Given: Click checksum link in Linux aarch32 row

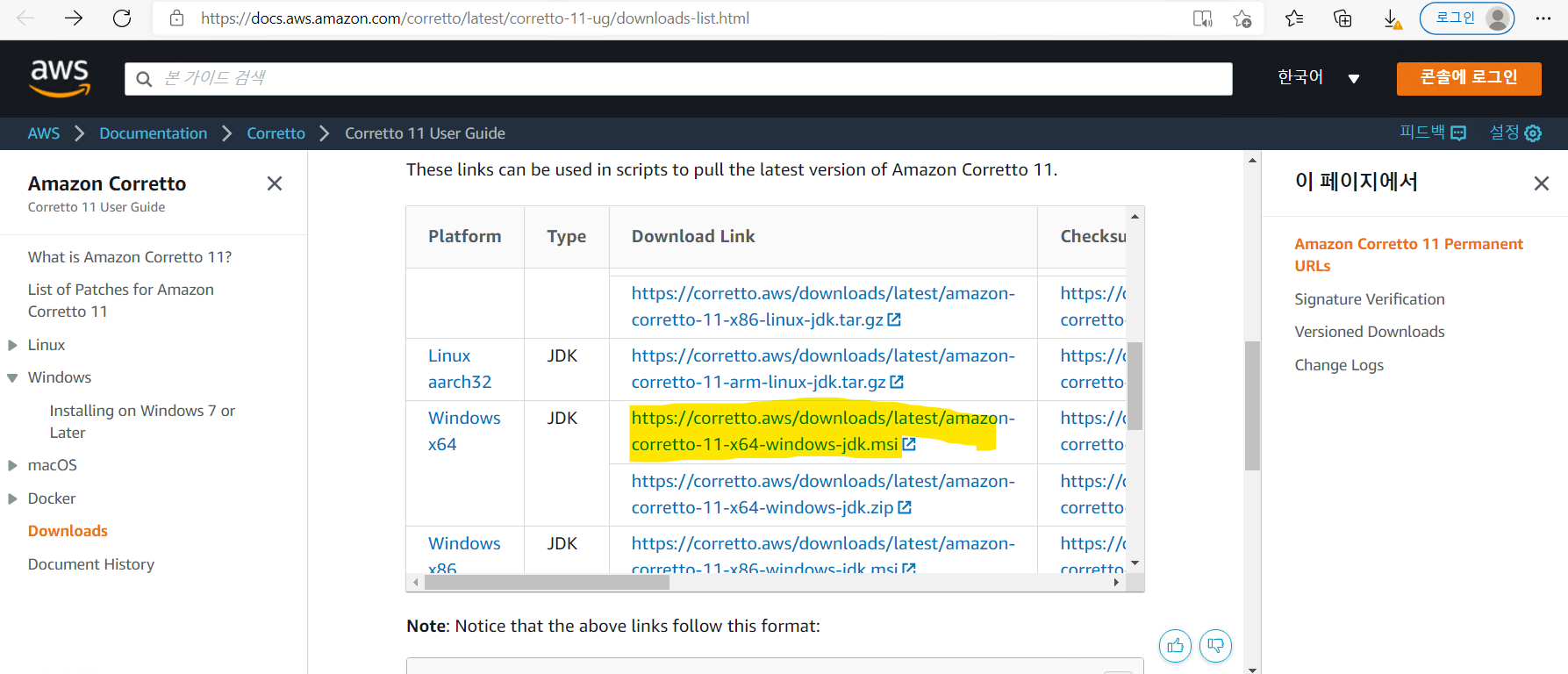Looking at the screenshot, I should tap(1092, 369).
